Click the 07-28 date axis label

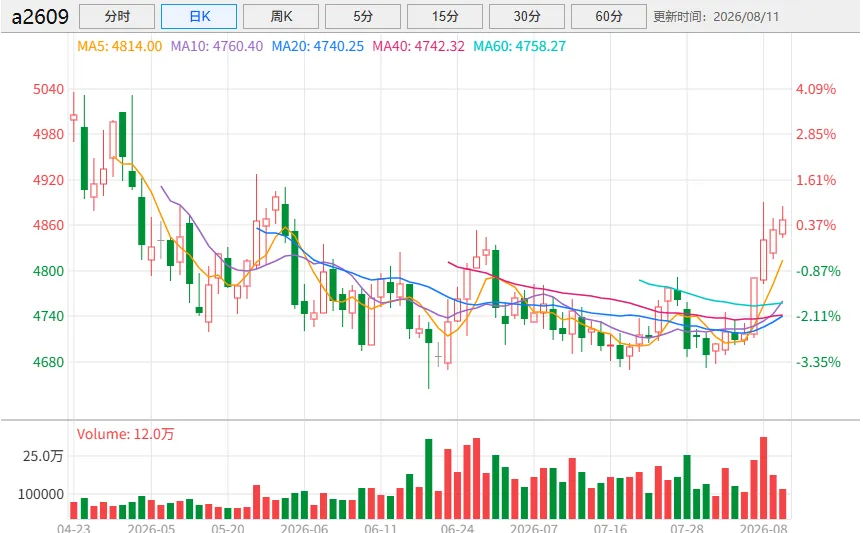(x=687, y=529)
